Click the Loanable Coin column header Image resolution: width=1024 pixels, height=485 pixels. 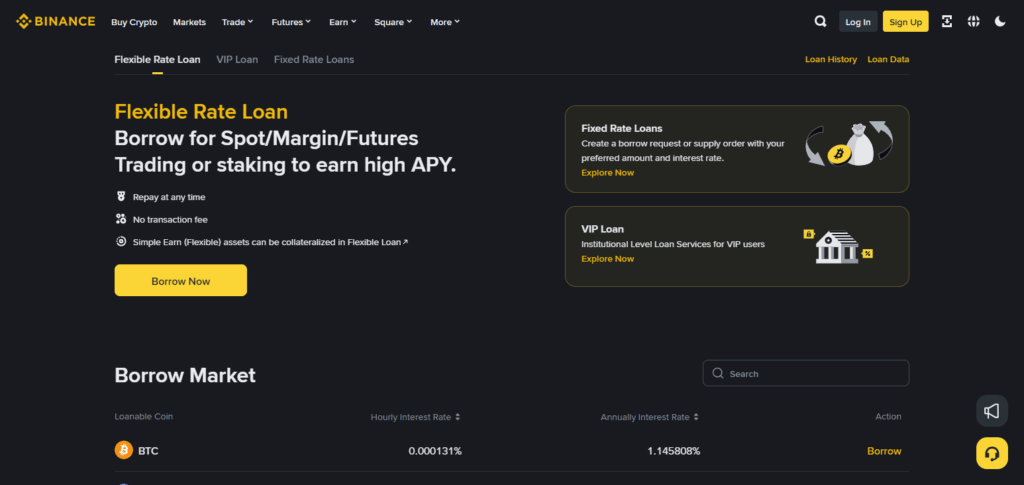144,416
